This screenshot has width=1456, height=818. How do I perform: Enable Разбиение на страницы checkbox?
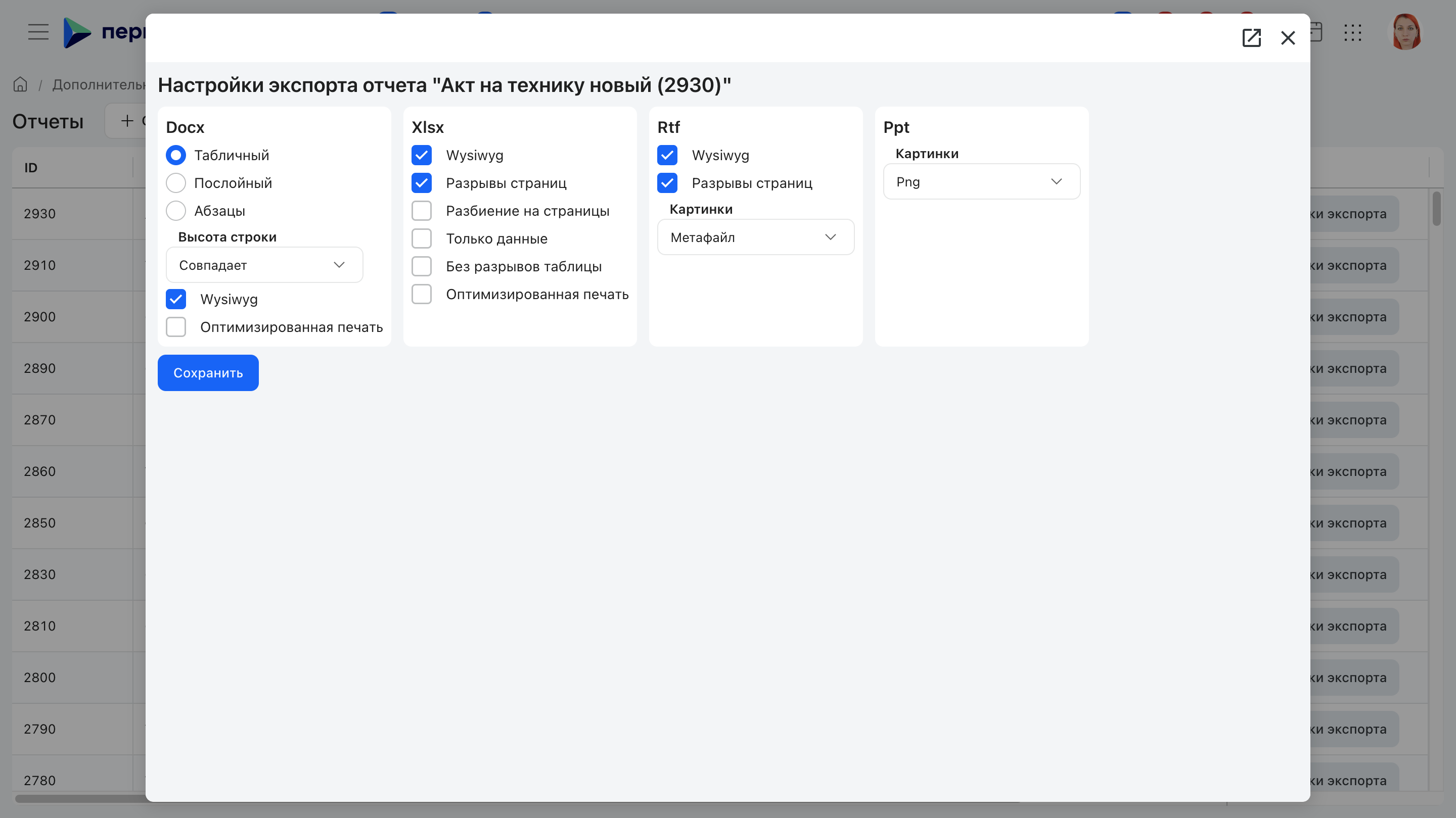tap(422, 210)
